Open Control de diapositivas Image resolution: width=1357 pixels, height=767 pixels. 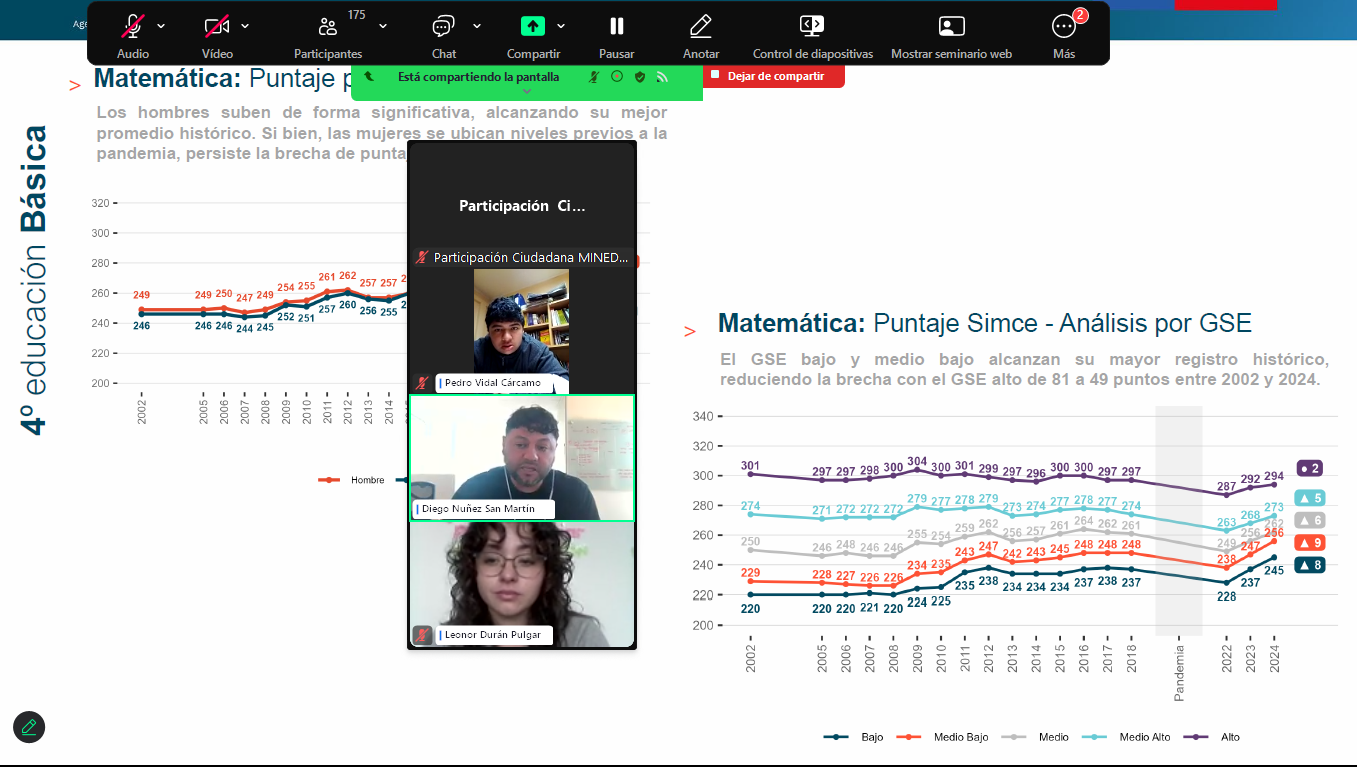(812, 28)
